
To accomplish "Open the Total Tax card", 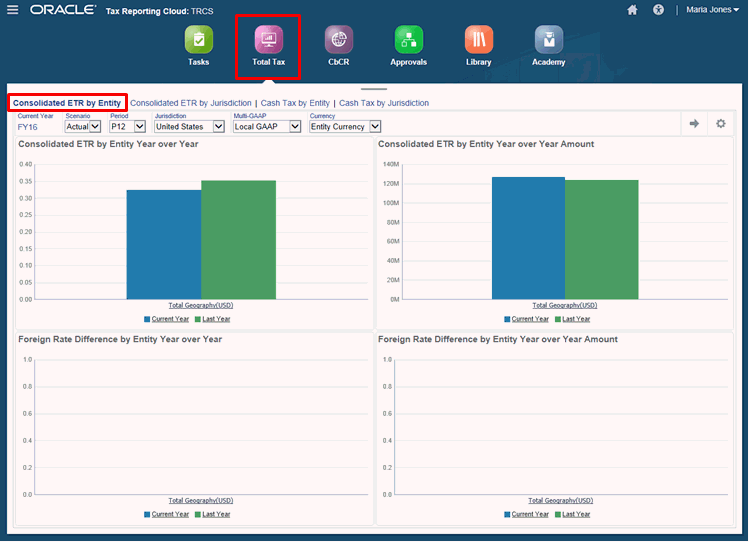I will click(268, 46).
